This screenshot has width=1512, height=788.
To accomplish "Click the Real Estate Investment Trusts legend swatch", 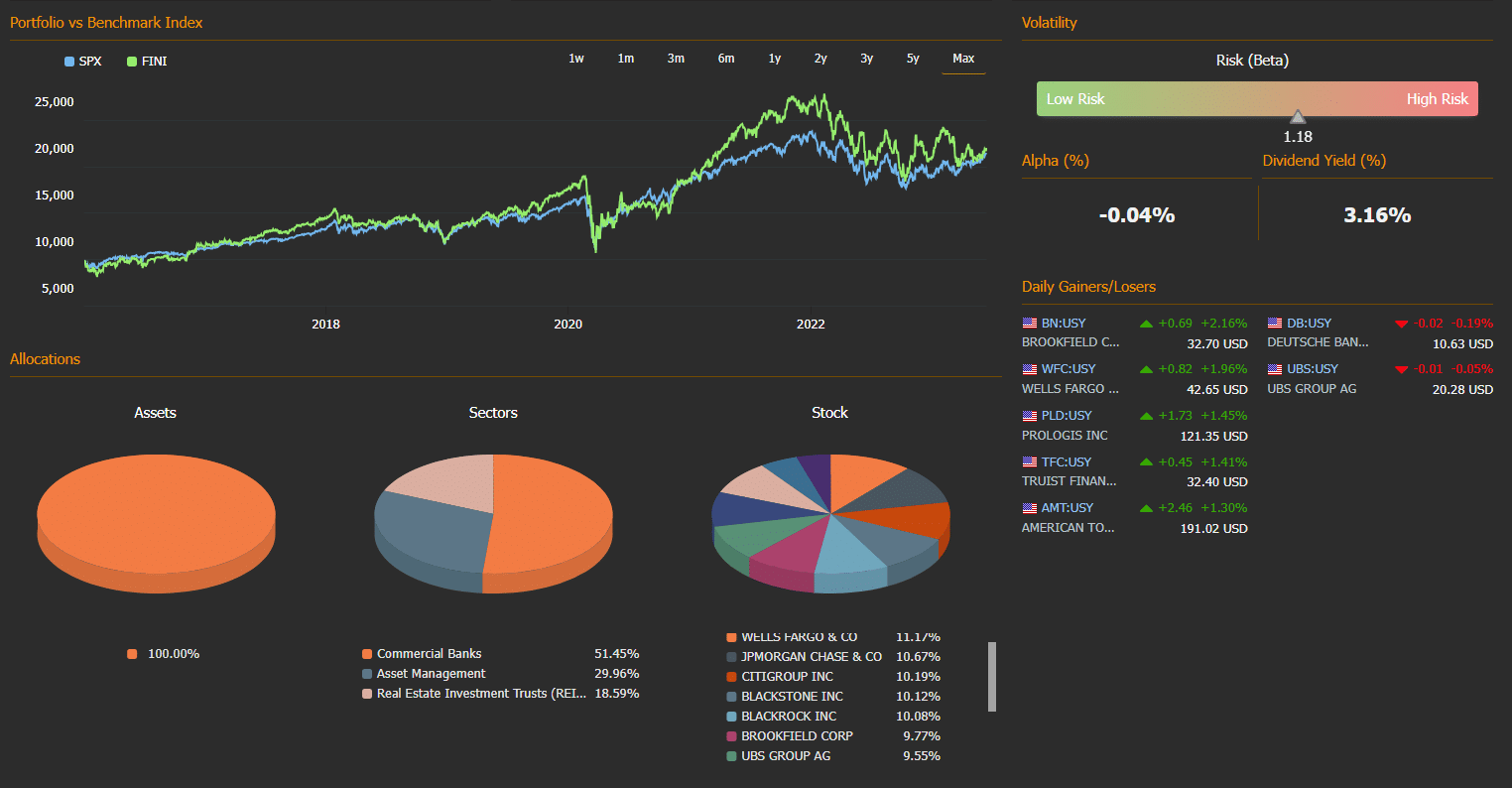I will point(367,694).
